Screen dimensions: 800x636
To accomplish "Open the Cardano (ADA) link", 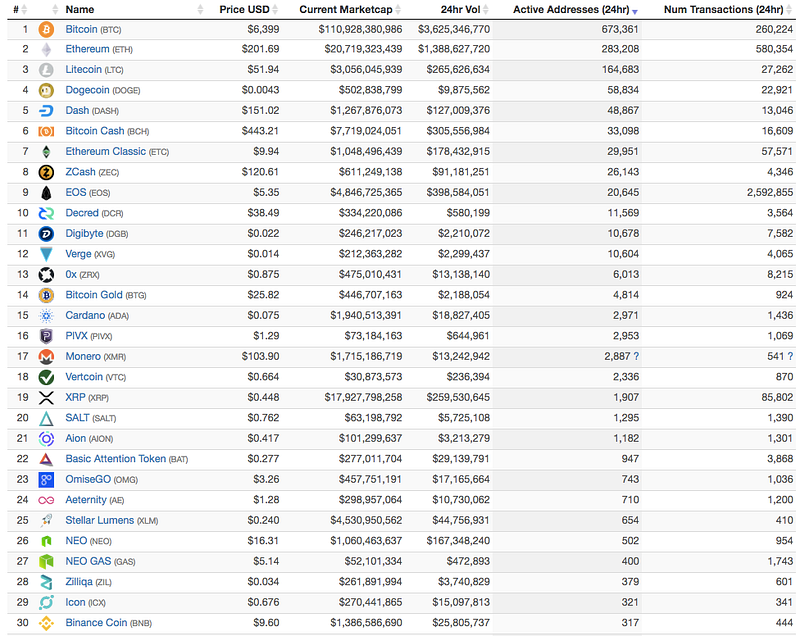I will click(x=97, y=316).
